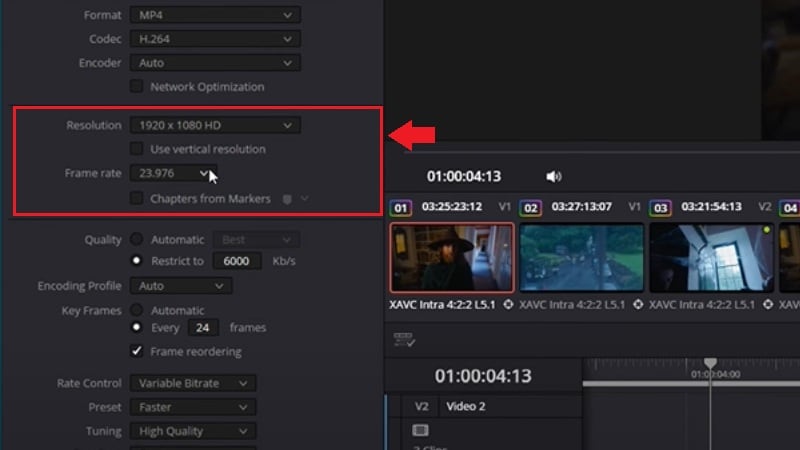Viewport: 800px width, 450px height.
Task: Click clip 01 timecode 03:25:23:12
Action: click(x=452, y=207)
